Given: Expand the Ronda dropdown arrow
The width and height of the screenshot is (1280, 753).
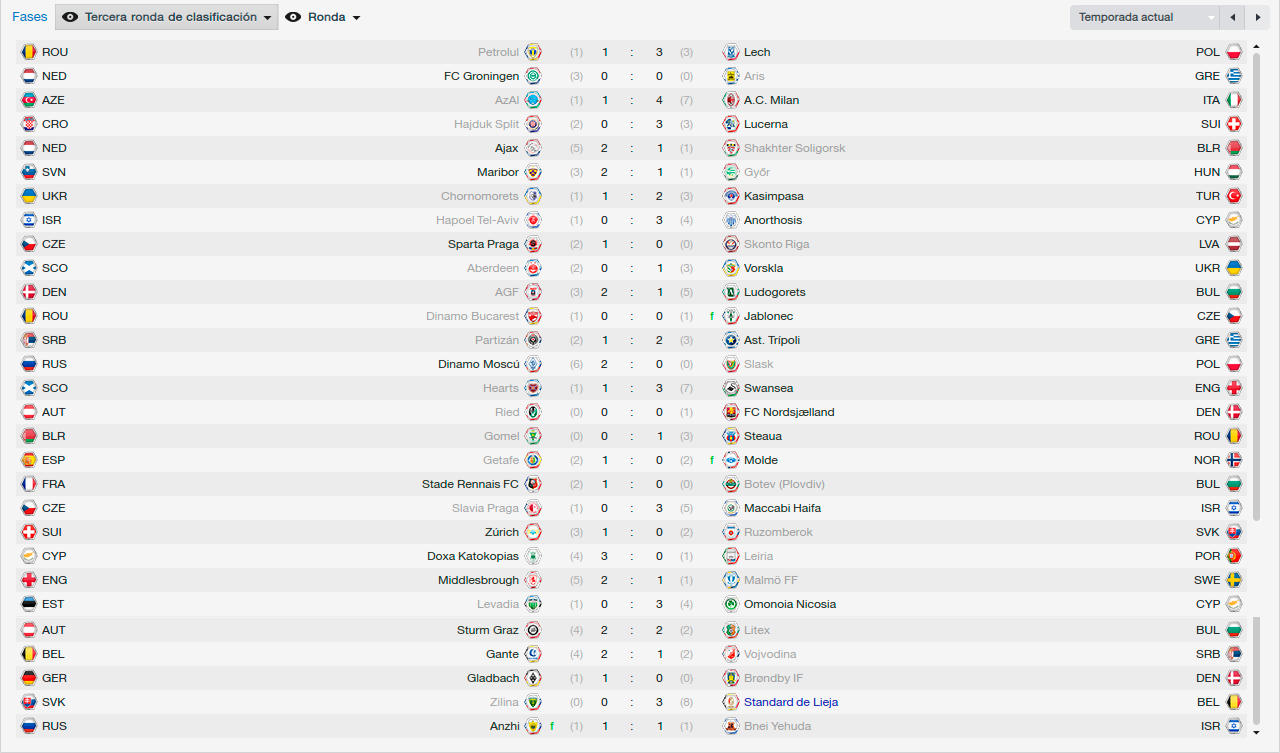Looking at the screenshot, I should tap(357, 18).
